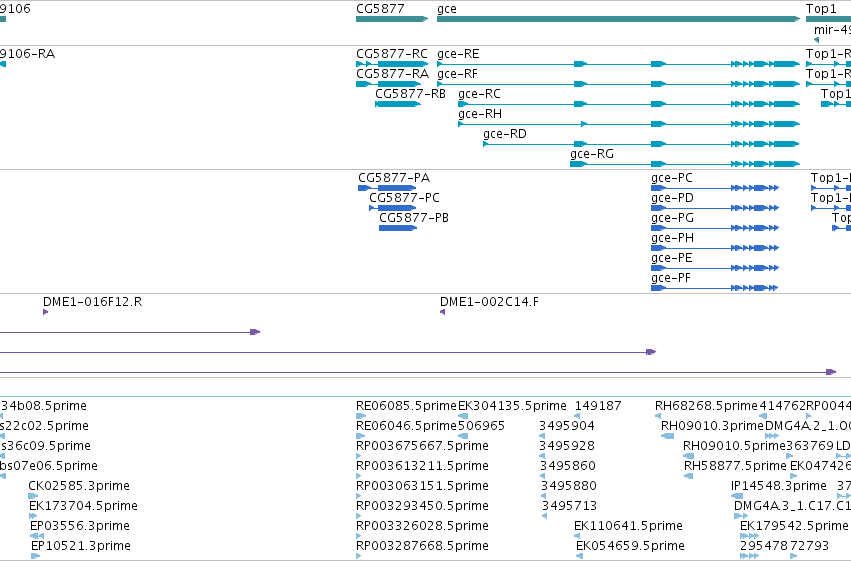Image resolution: width=851 pixels, height=561 pixels.
Task: Select EST label RH68268.5prime
Action: click(706, 406)
